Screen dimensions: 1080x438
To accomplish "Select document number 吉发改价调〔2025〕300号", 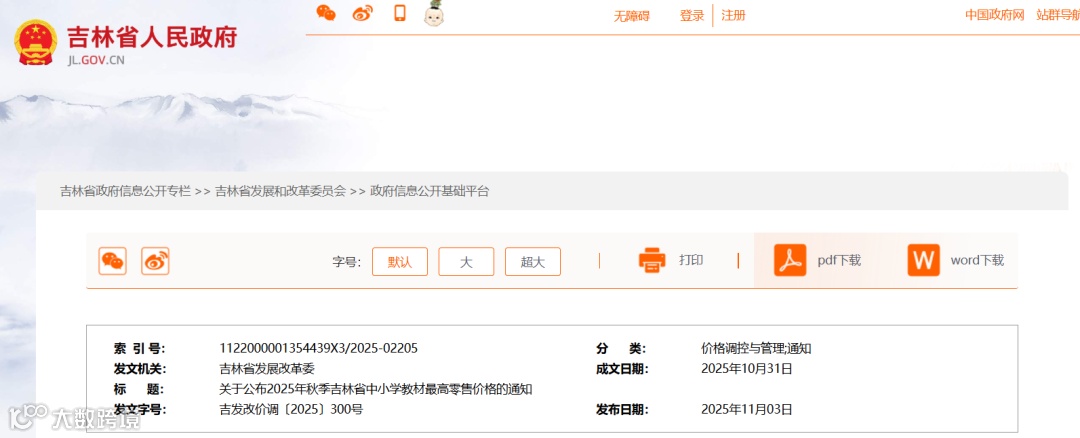I will click(x=291, y=410).
